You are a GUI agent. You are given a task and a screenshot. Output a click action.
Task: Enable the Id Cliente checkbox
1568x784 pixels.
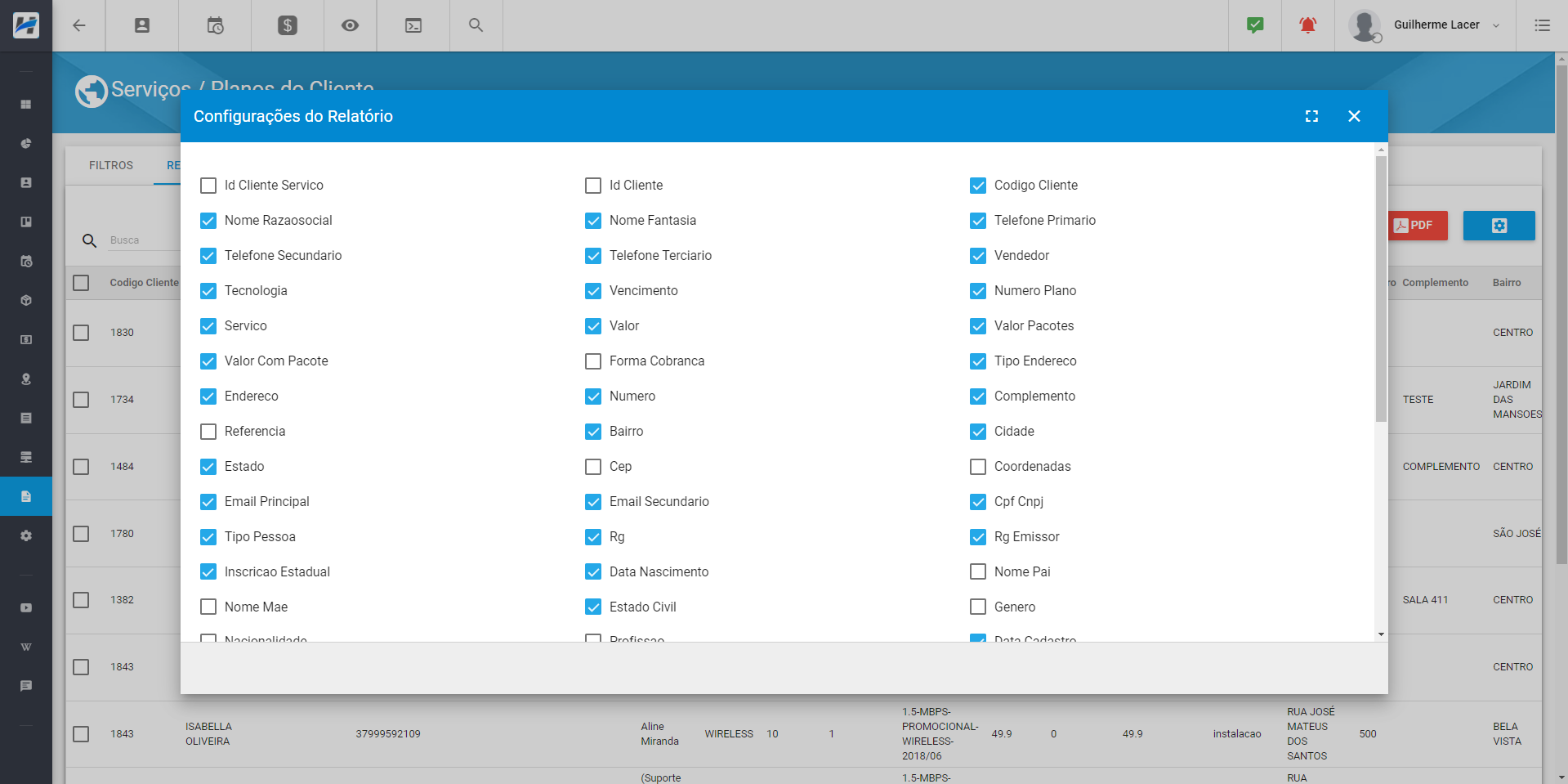(x=593, y=186)
